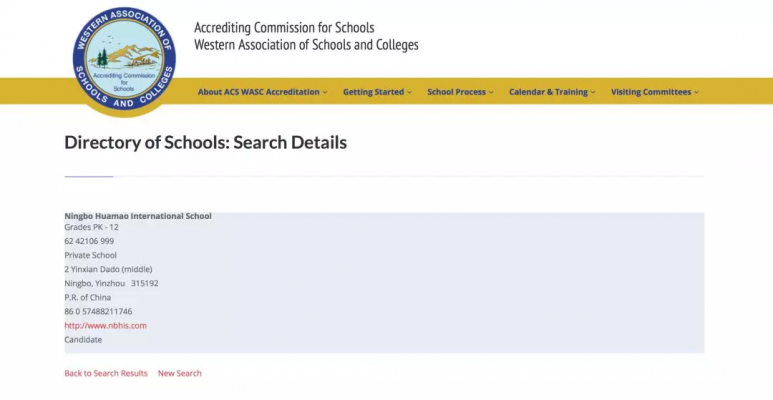
Task: Click the WASC circular logo
Action: point(124,59)
